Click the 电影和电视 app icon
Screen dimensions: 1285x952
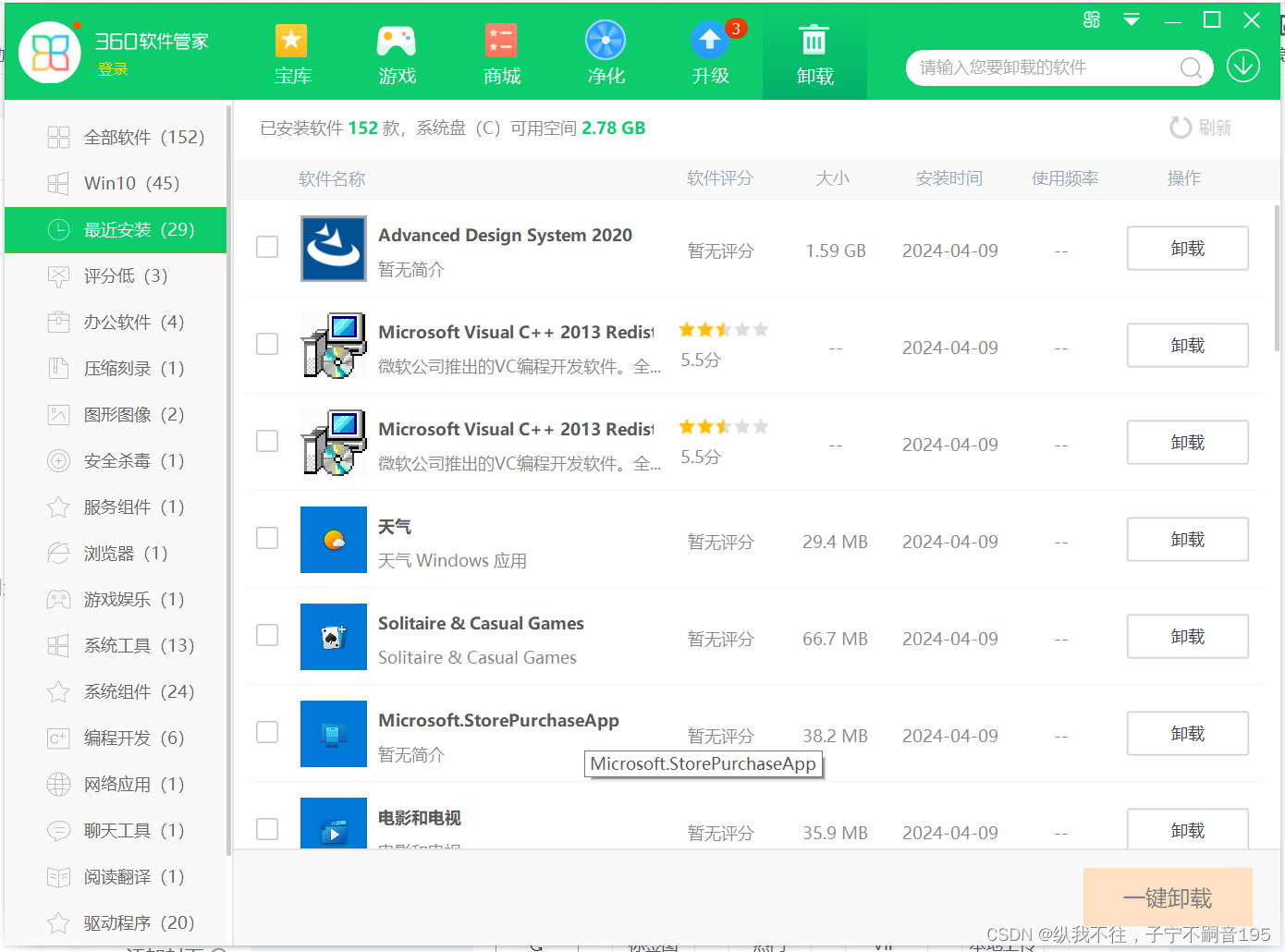[334, 824]
